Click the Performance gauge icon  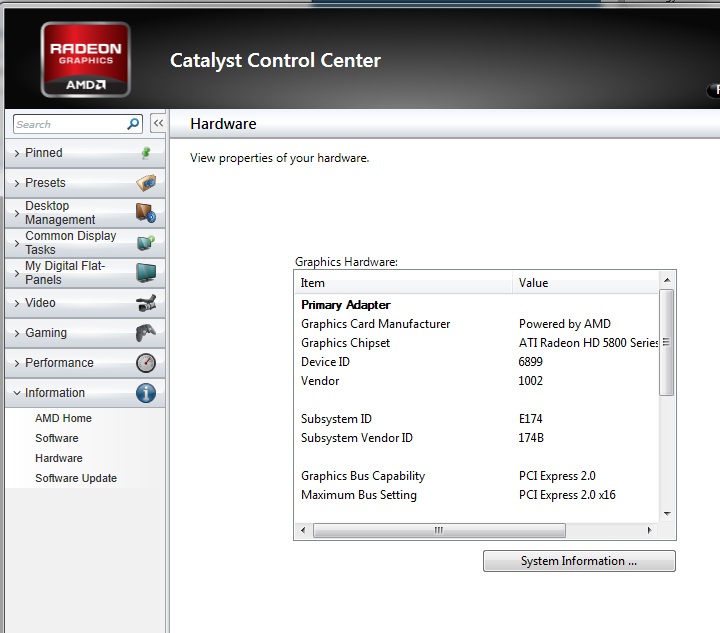pos(146,363)
